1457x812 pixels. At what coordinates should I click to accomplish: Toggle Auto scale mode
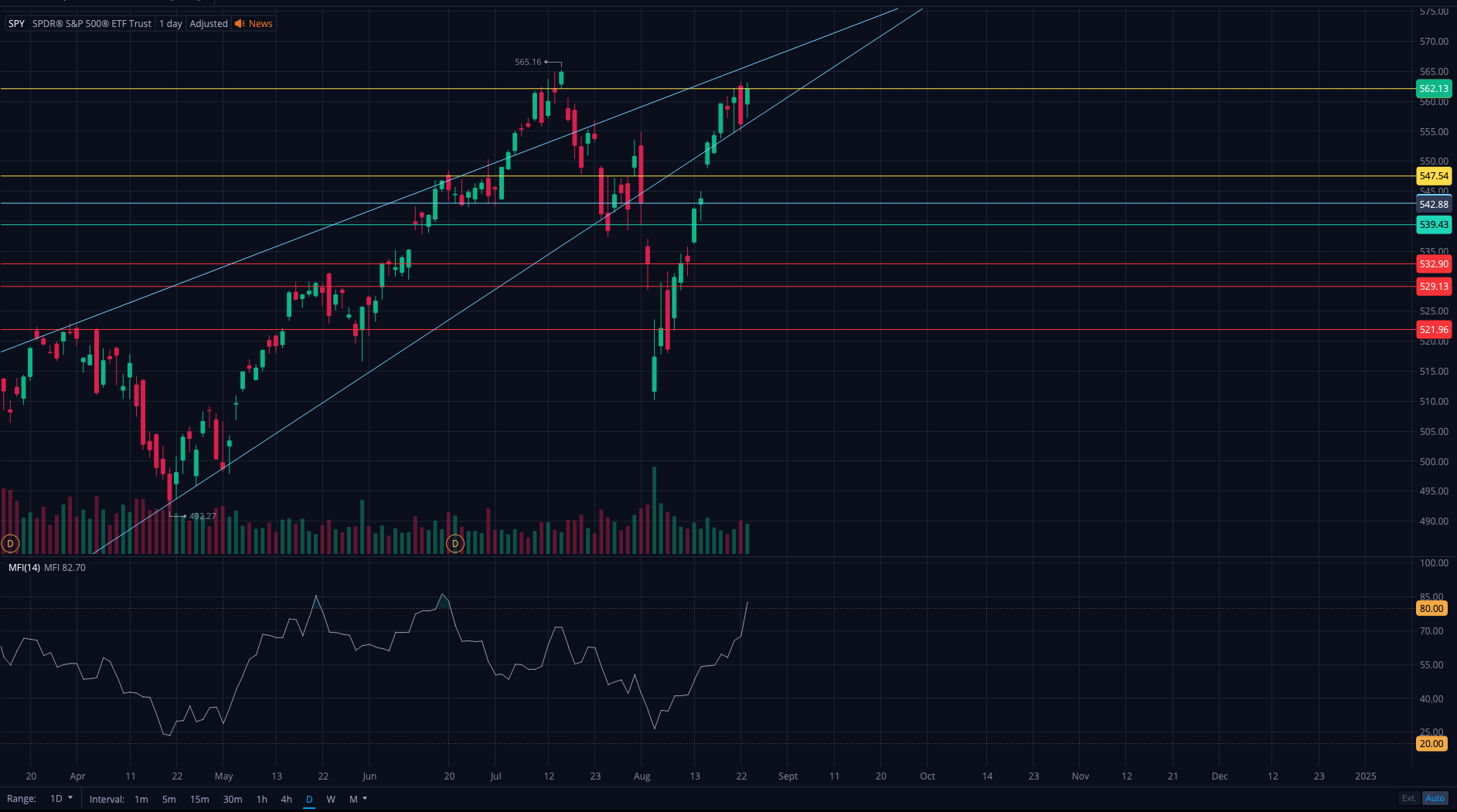point(1435,798)
